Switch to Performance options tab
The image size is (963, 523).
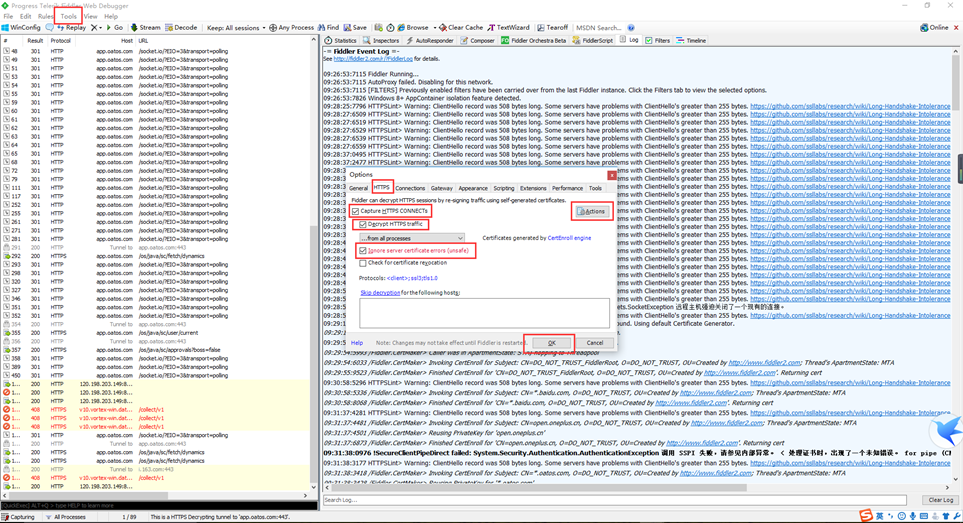click(x=567, y=188)
